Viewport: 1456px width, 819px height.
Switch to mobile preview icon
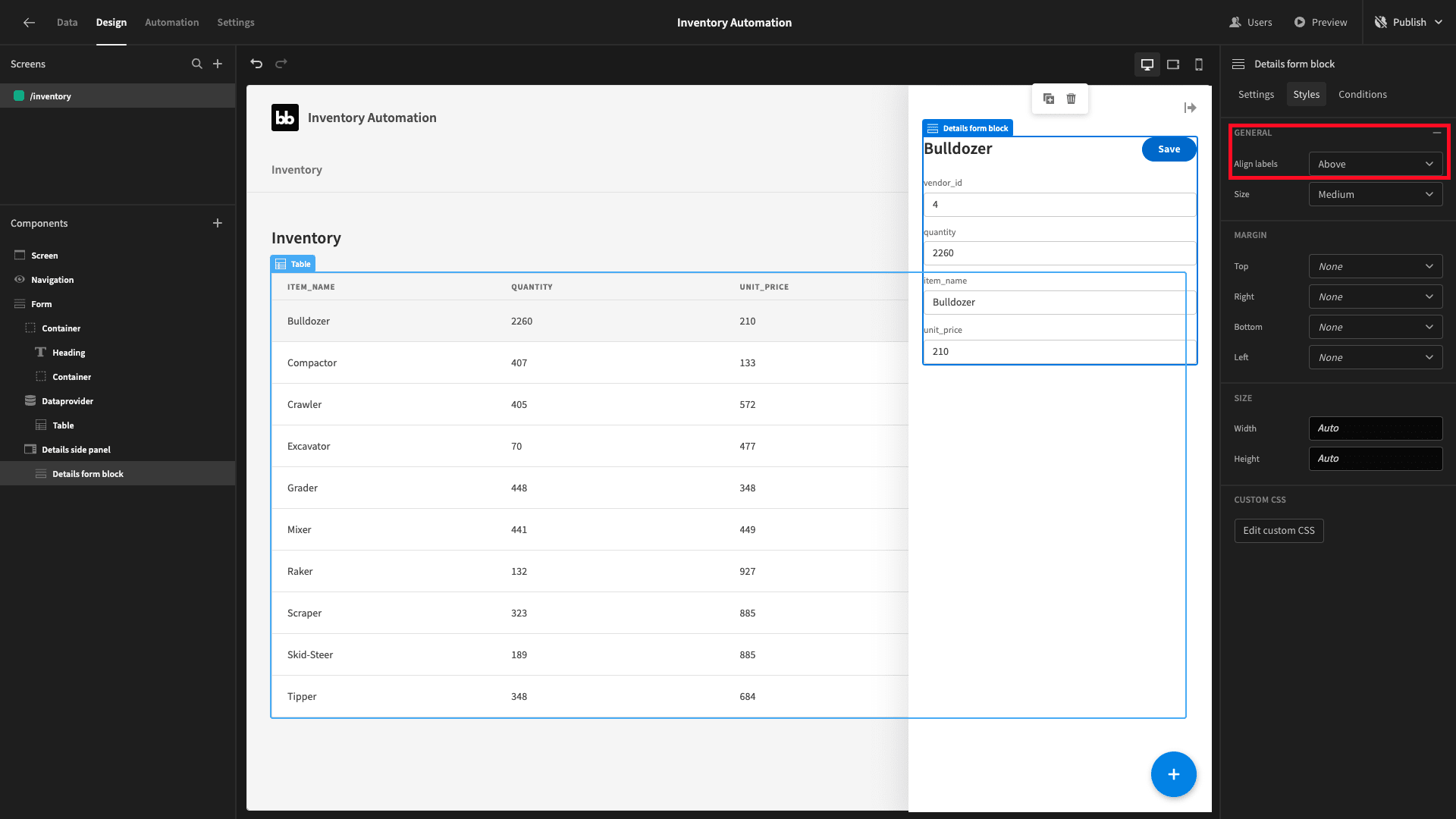1199,64
